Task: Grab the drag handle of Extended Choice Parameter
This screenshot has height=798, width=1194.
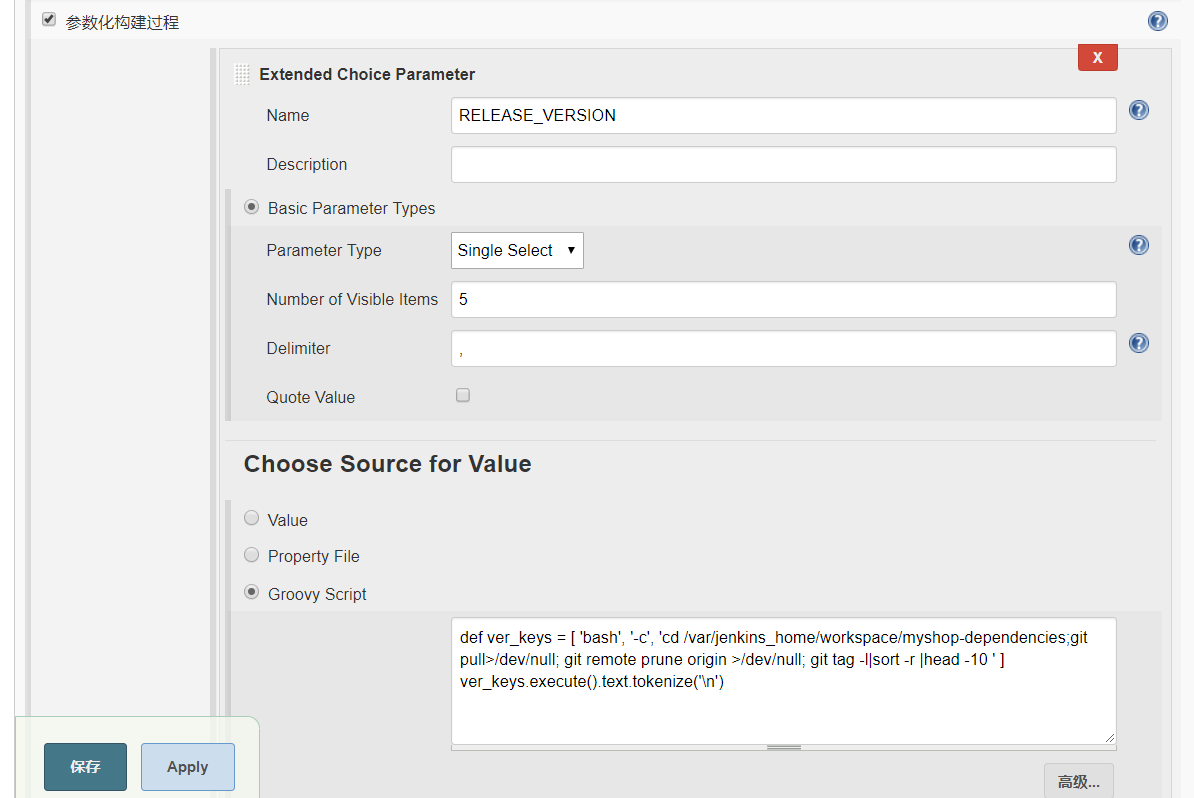Action: (x=242, y=74)
